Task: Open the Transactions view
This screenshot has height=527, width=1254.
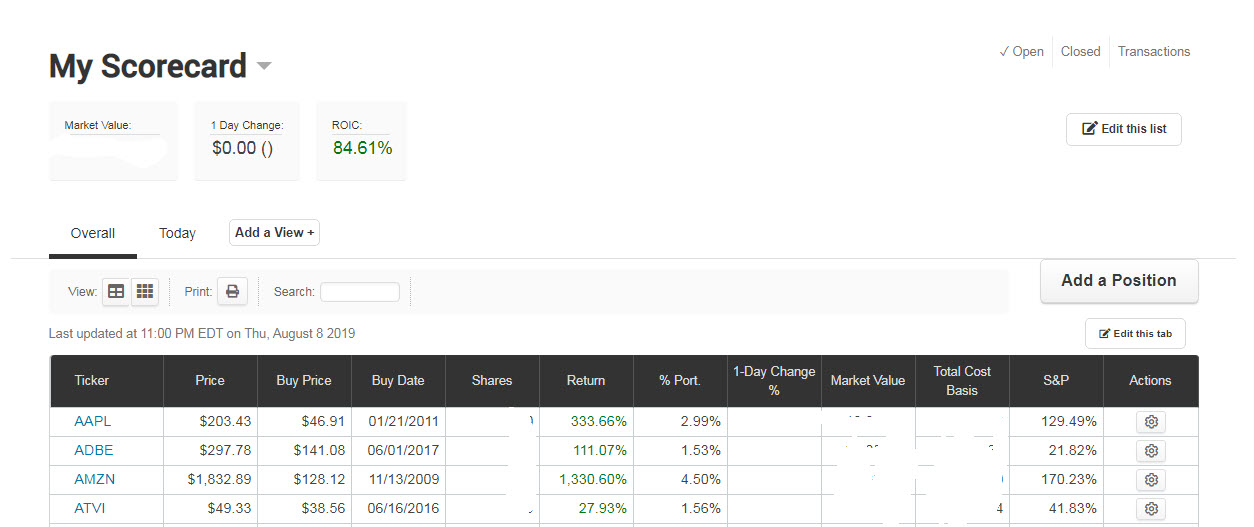Action: click(x=1154, y=51)
